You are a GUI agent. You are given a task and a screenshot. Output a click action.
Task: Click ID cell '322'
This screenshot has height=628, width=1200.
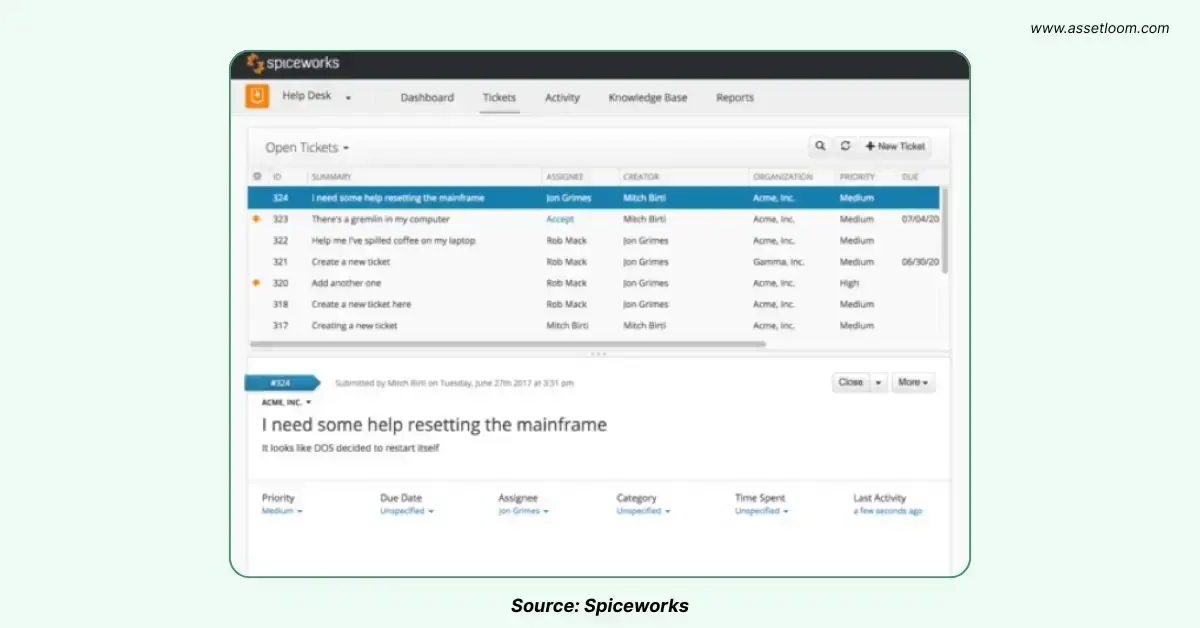tap(280, 241)
